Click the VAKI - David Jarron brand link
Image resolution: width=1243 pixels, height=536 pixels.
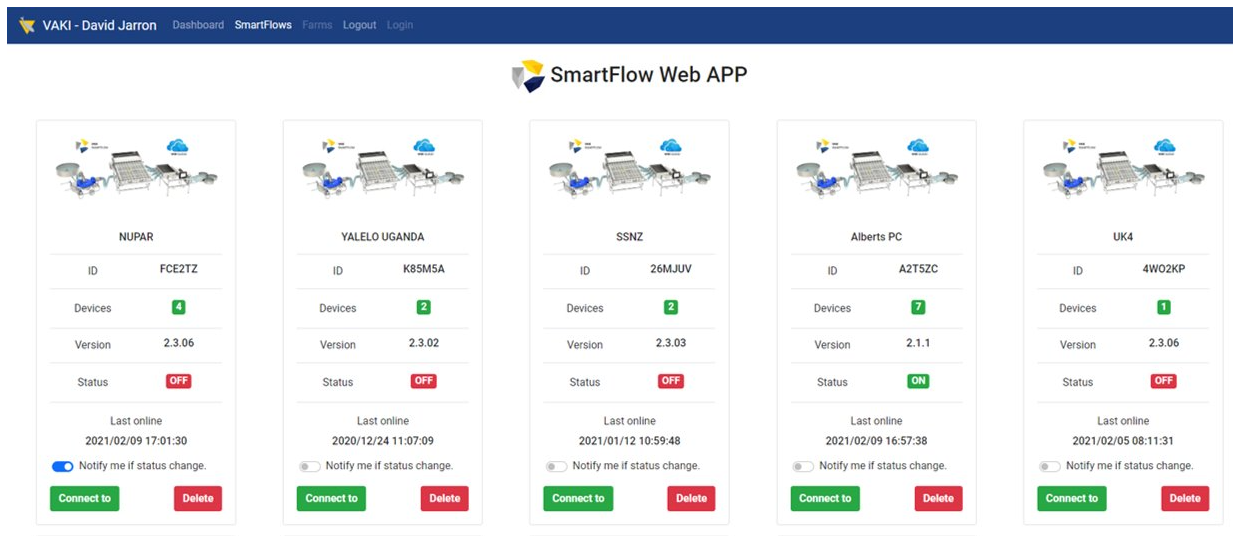[99, 25]
